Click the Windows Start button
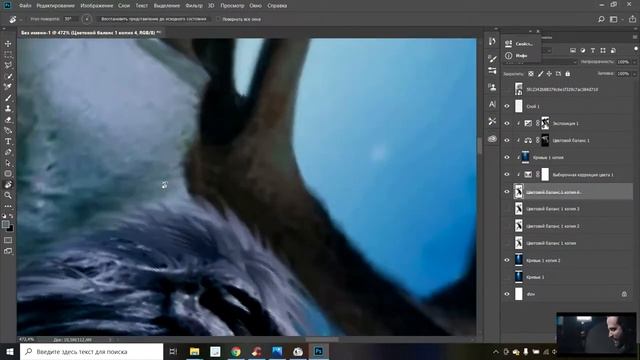The width and height of the screenshot is (640, 360). click(10, 351)
